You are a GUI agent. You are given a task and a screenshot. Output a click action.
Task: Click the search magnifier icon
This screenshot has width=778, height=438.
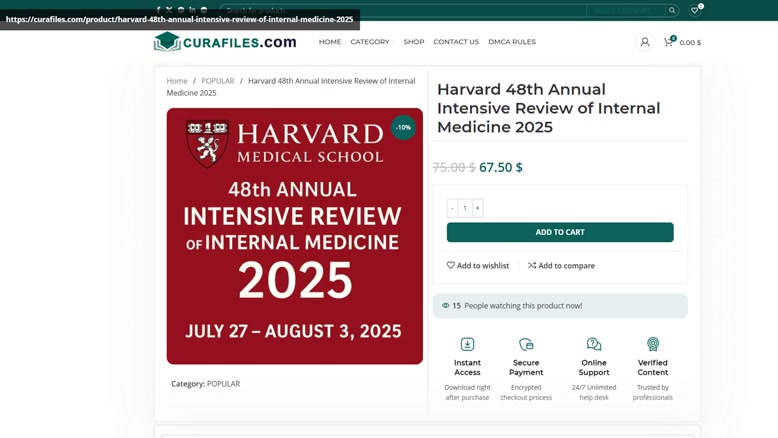(x=672, y=10)
